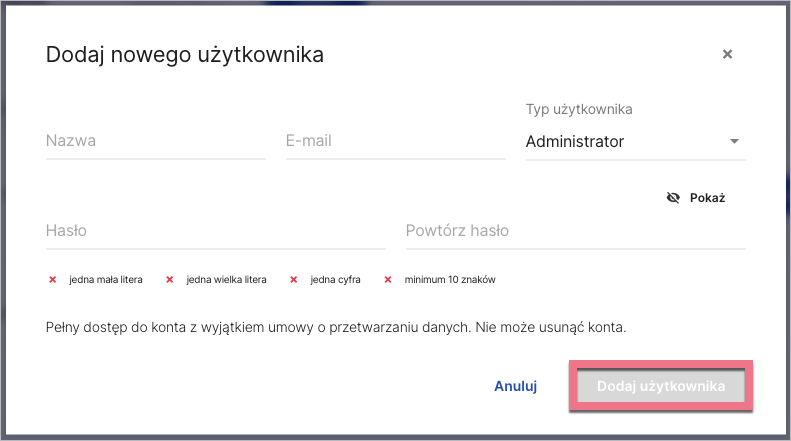Focus the E-mail input field

(395, 141)
